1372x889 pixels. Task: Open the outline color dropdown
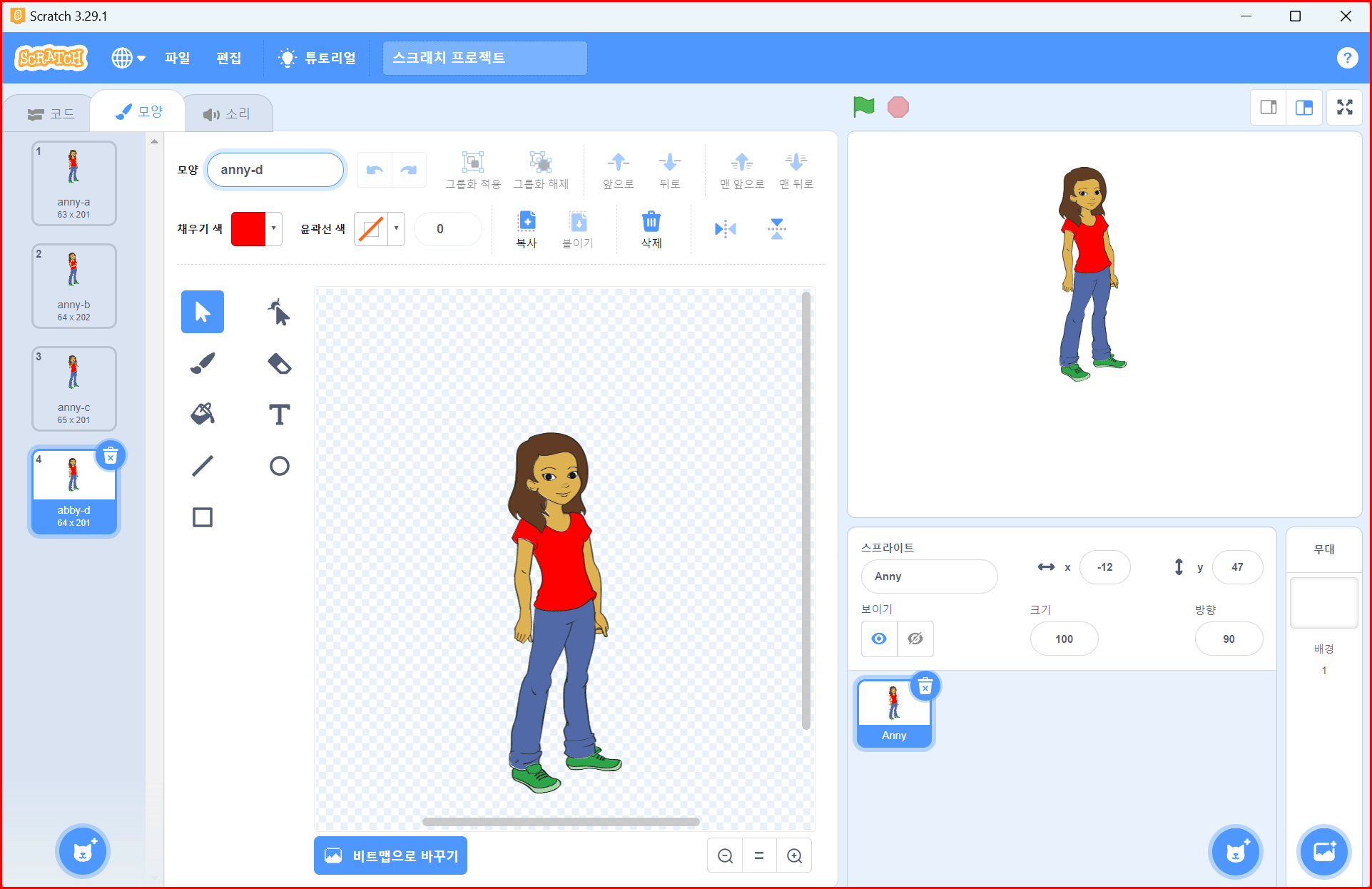(x=380, y=229)
